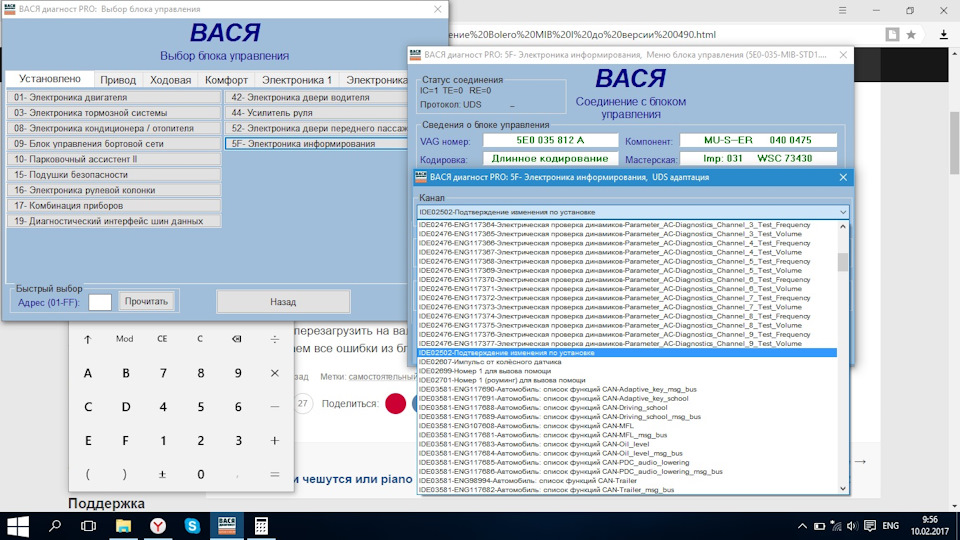Open Task View from the taskbar
Image resolution: width=960 pixels, height=540 pixels.
(89, 526)
